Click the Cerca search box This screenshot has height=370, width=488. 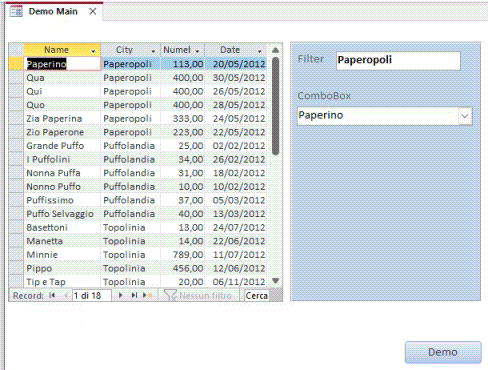pos(256,295)
